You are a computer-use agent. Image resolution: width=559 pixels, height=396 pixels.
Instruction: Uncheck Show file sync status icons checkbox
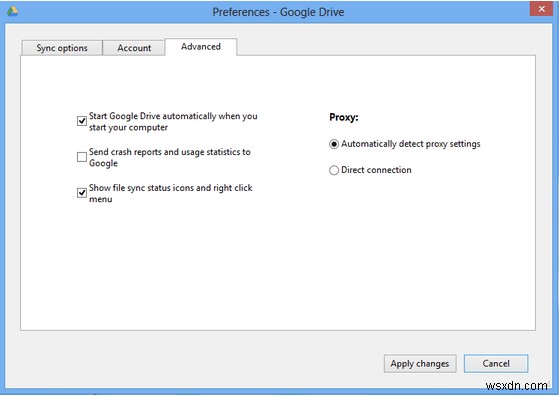82,193
